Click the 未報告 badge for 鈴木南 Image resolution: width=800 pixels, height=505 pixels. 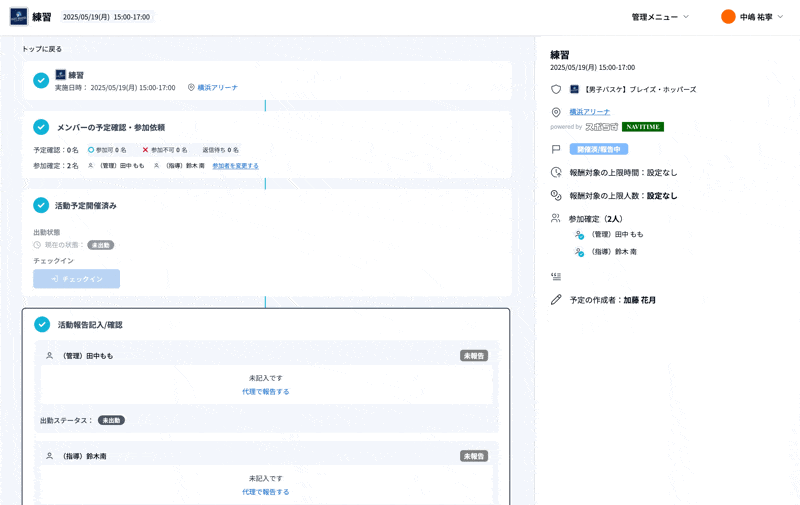pos(474,456)
